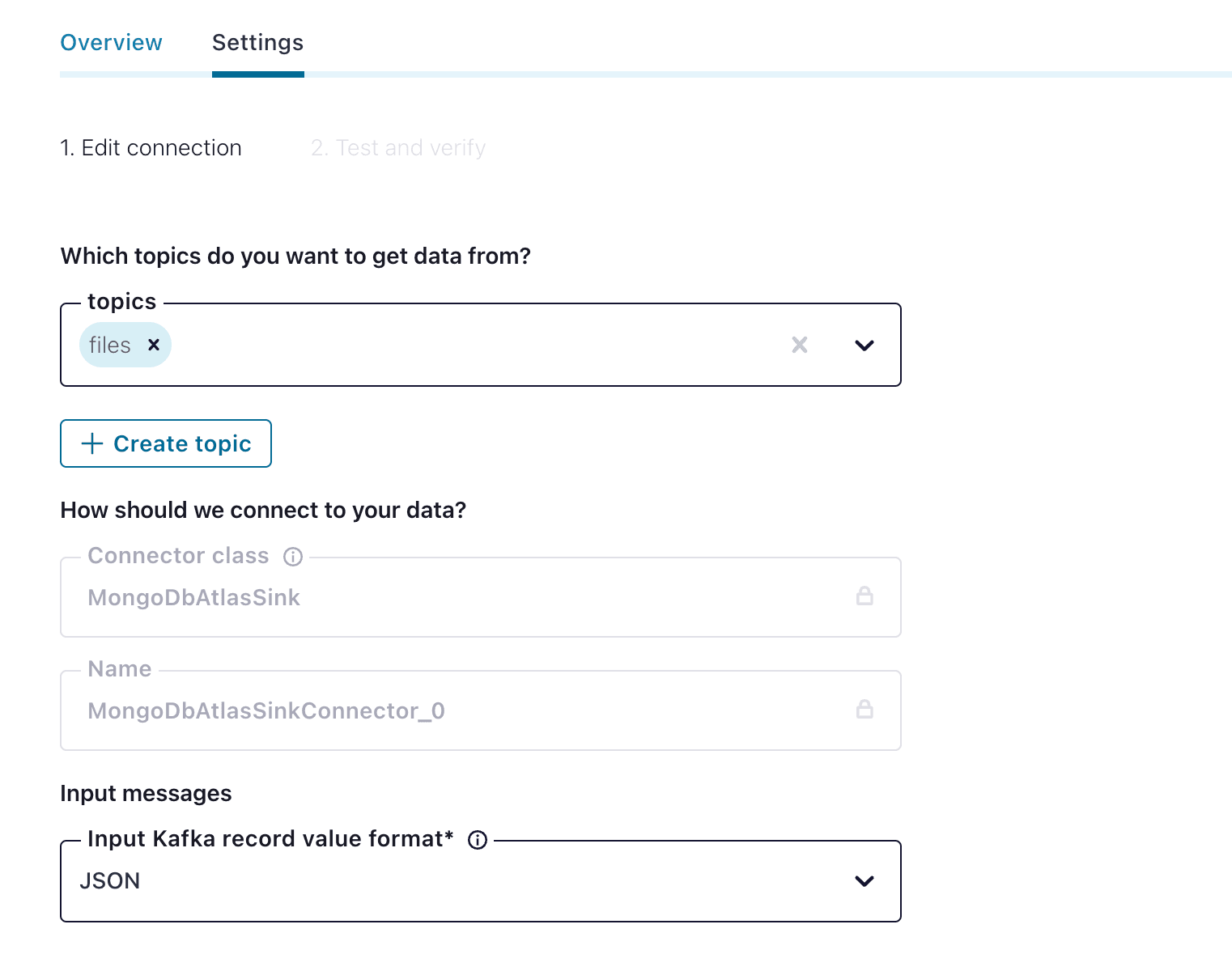The height and width of the screenshot is (971, 1232).
Task: Click inside the topics selection field
Action: pyautogui.click(x=478, y=346)
